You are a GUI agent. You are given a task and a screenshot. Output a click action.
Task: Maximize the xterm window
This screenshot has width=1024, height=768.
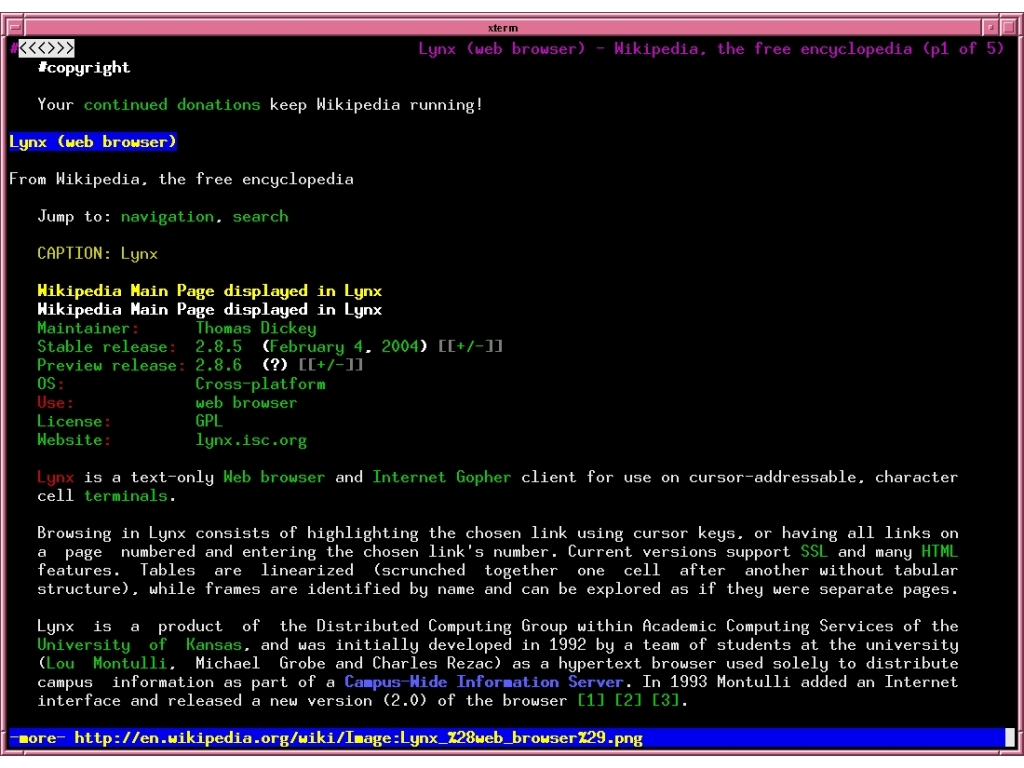click(1009, 27)
